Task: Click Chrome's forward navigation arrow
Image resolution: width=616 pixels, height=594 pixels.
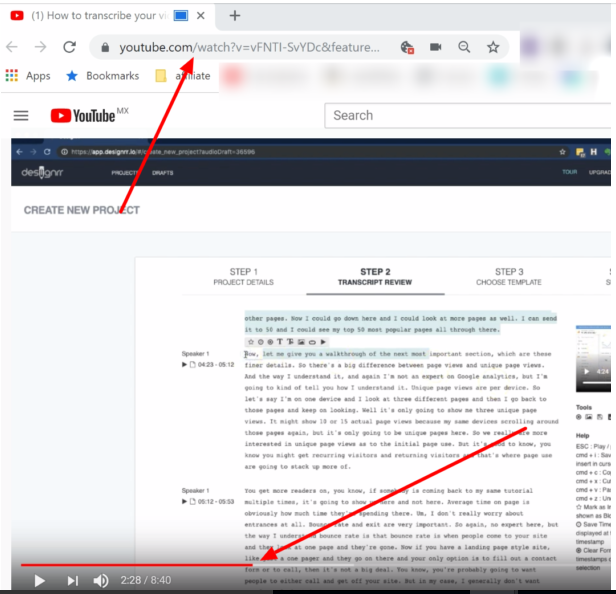Action: click(40, 47)
